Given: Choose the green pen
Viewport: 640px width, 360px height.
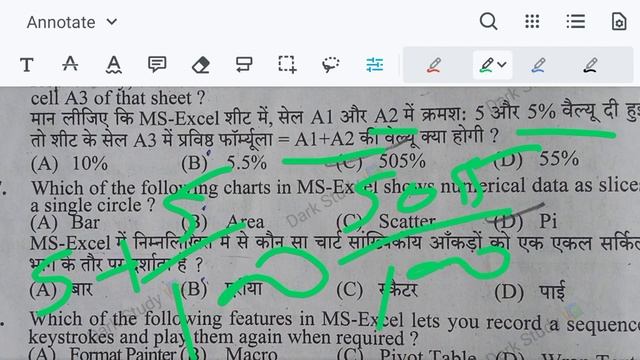Looking at the screenshot, I should (486, 65).
